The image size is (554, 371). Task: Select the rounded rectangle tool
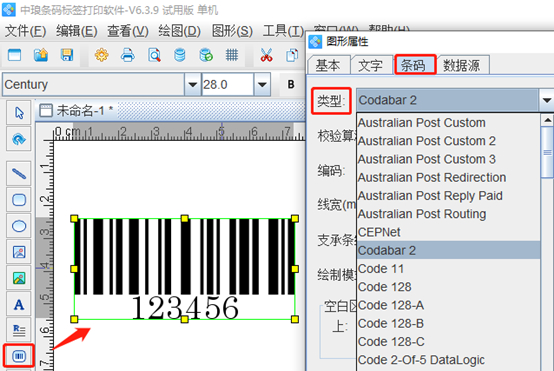point(19,200)
